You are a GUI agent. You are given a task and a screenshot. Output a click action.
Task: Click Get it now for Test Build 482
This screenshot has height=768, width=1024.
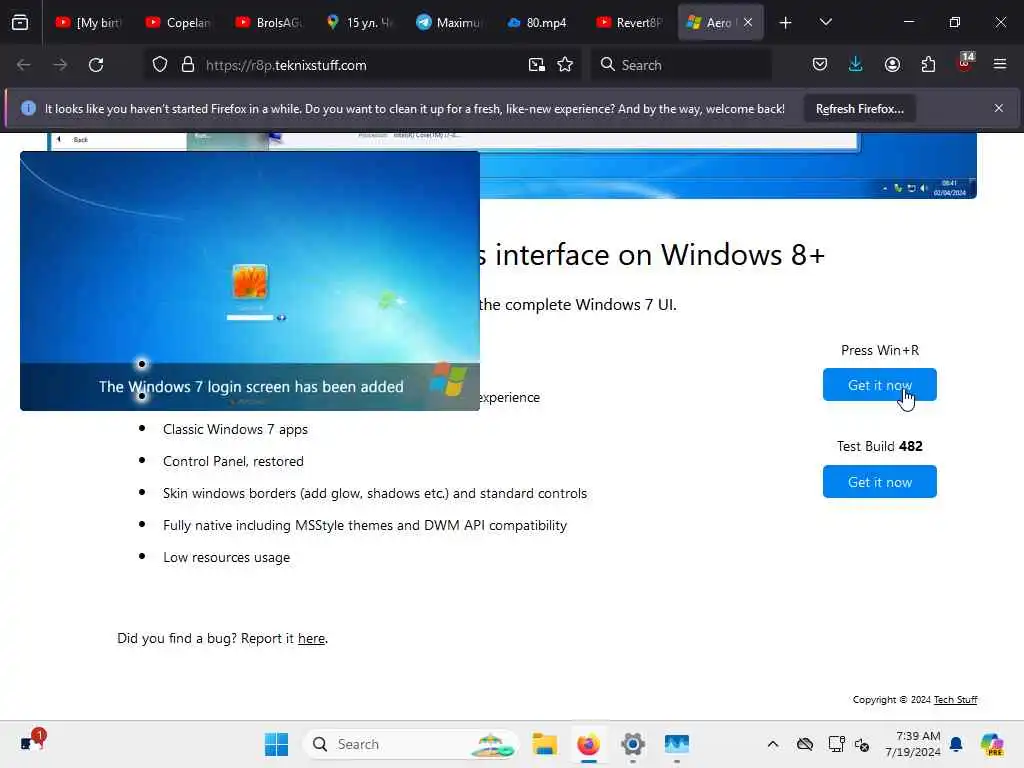pyautogui.click(x=880, y=482)
